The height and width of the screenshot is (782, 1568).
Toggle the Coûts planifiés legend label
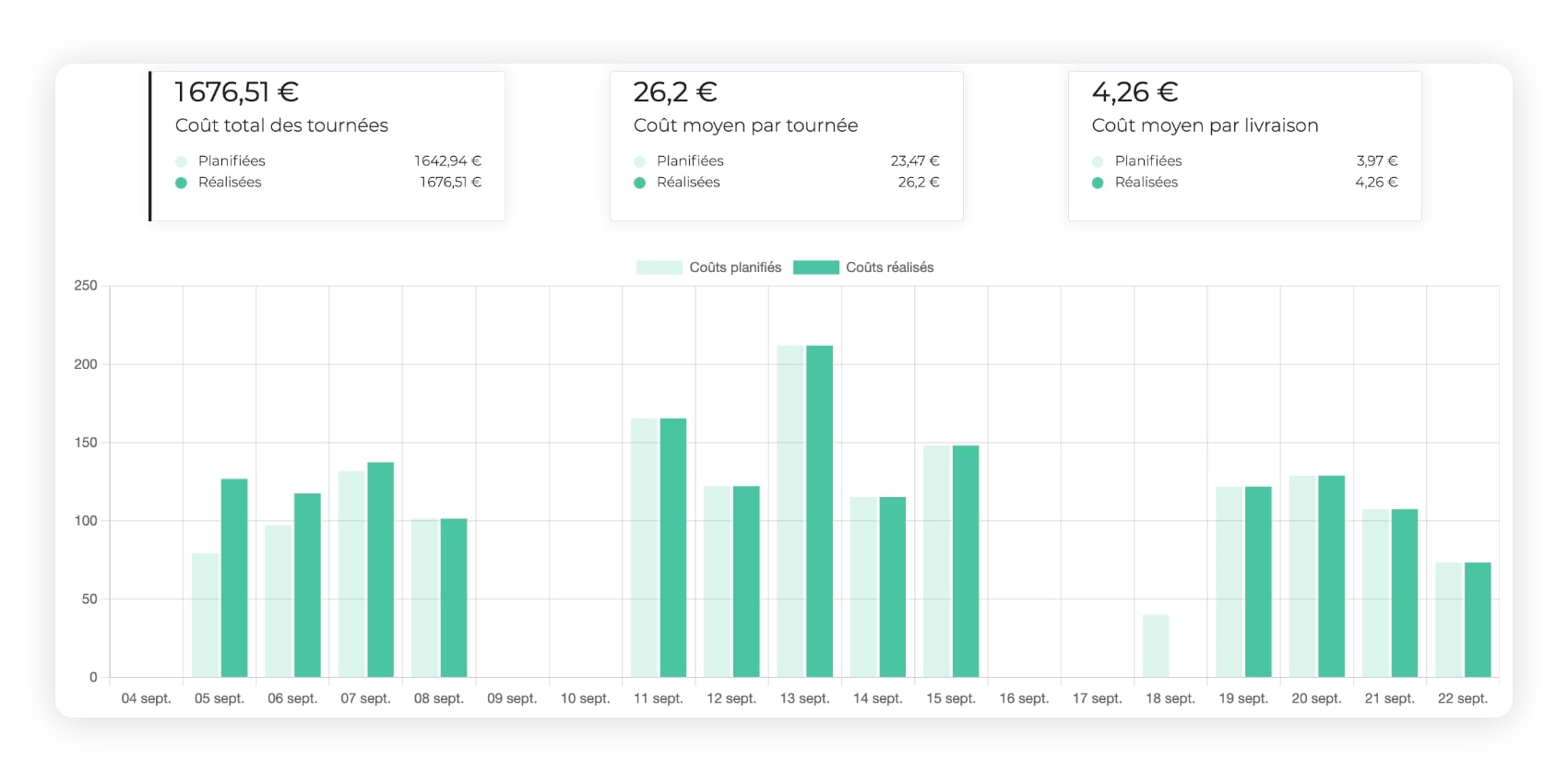(x=735, y=267)
